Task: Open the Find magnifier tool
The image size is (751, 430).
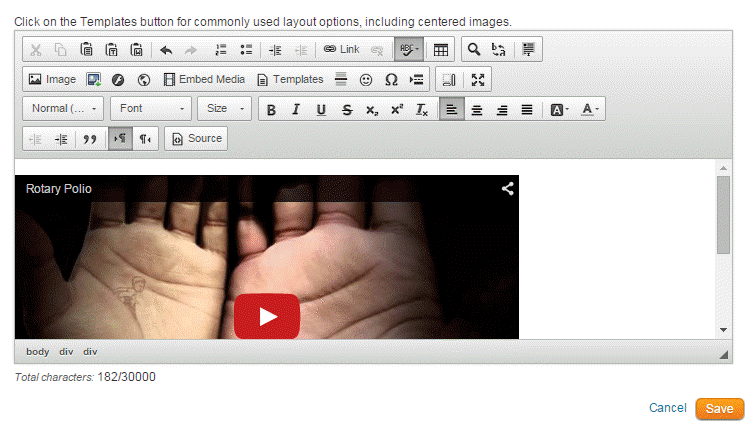Action: tap(474, 49)
